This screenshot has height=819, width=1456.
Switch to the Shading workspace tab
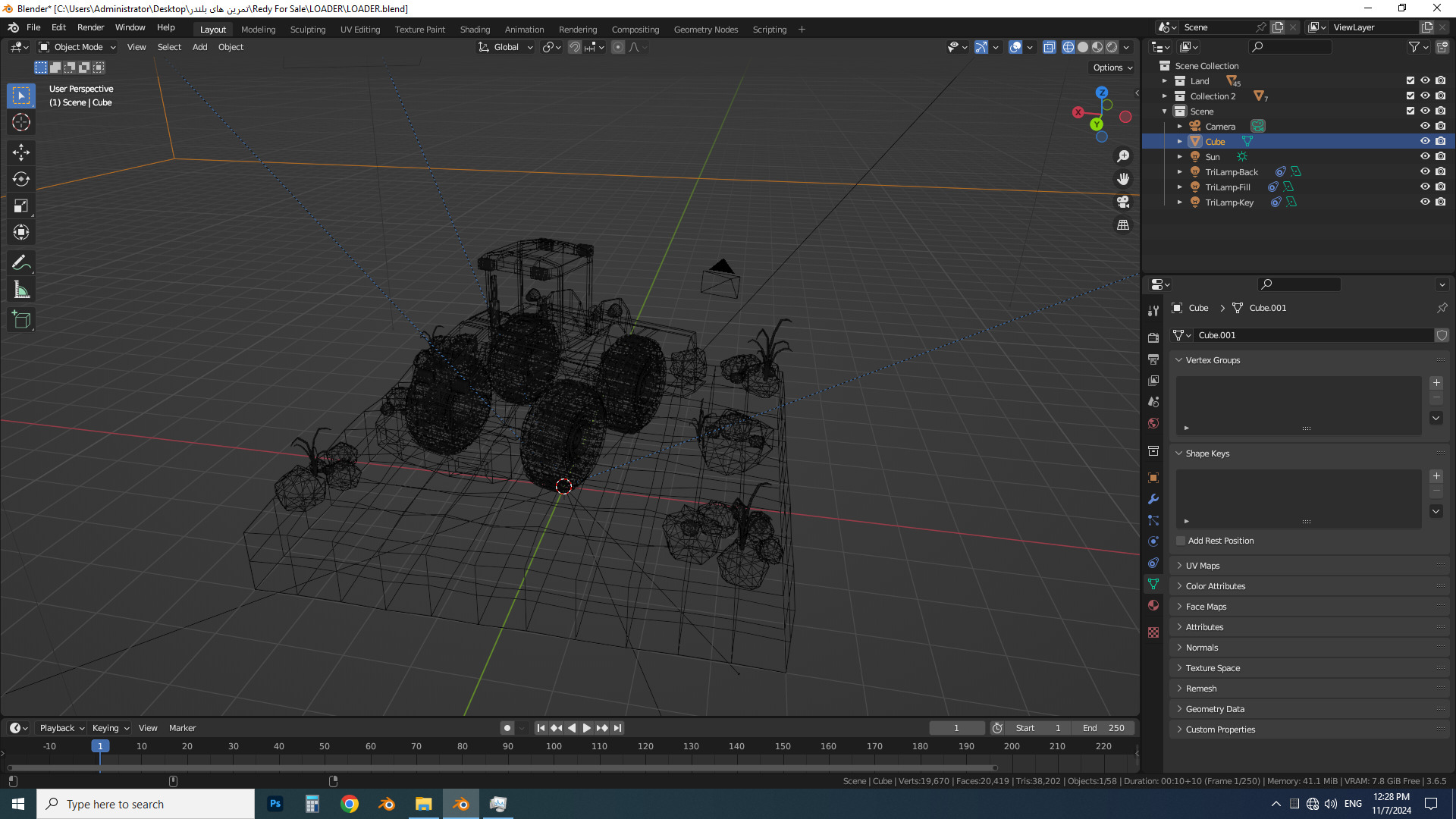(475, 30)
